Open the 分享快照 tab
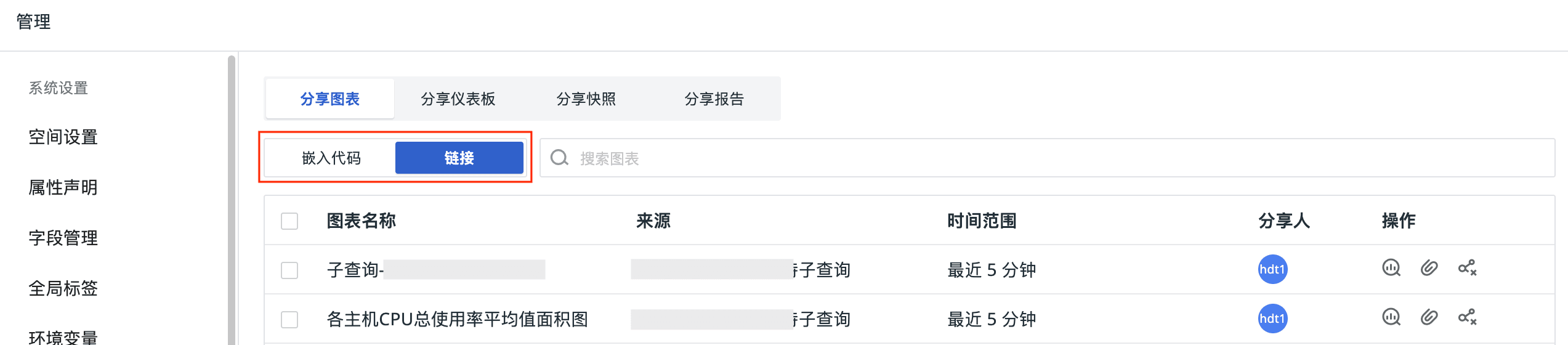This screenshot has width=1568, height=345. 586,99
